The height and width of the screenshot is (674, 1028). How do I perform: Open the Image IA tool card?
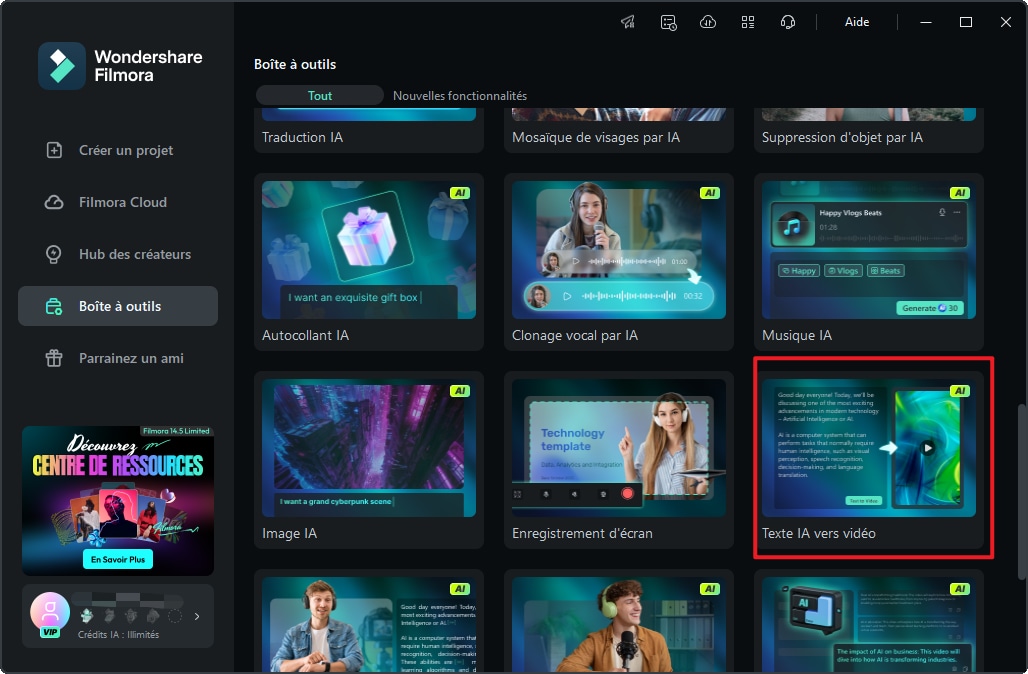point(369,460)
